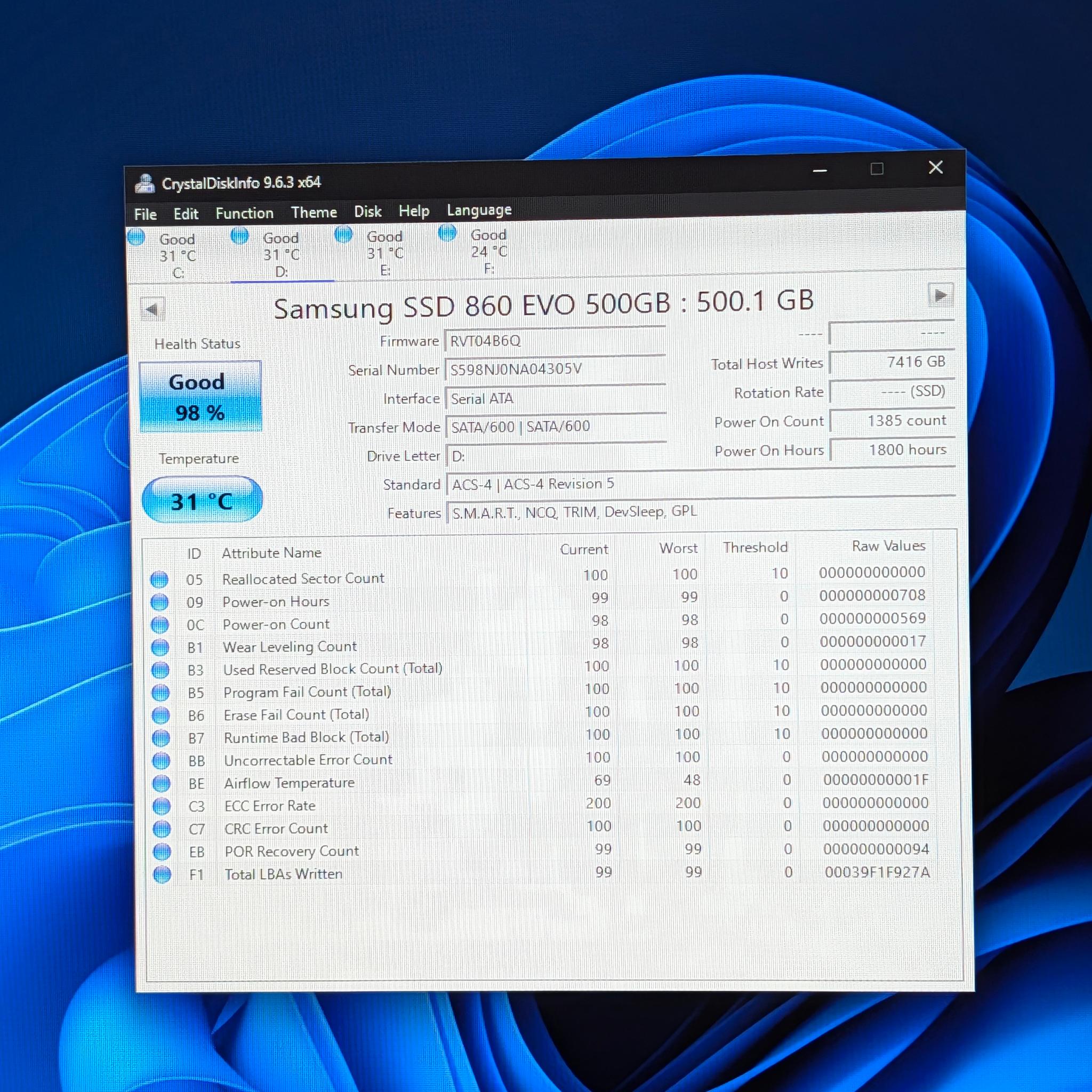Viewport: 1092px width, 1092px height.
Task: Click the Worst column header
Action: [x=678, y=548]
